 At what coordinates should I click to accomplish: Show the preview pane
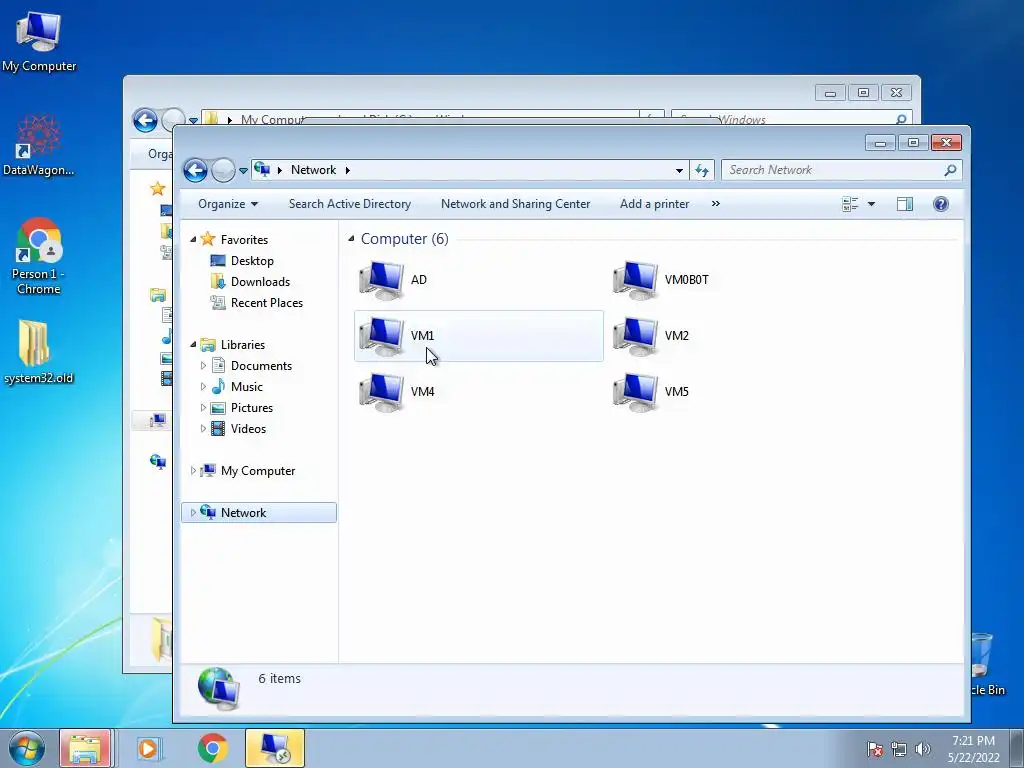[904, 204]
